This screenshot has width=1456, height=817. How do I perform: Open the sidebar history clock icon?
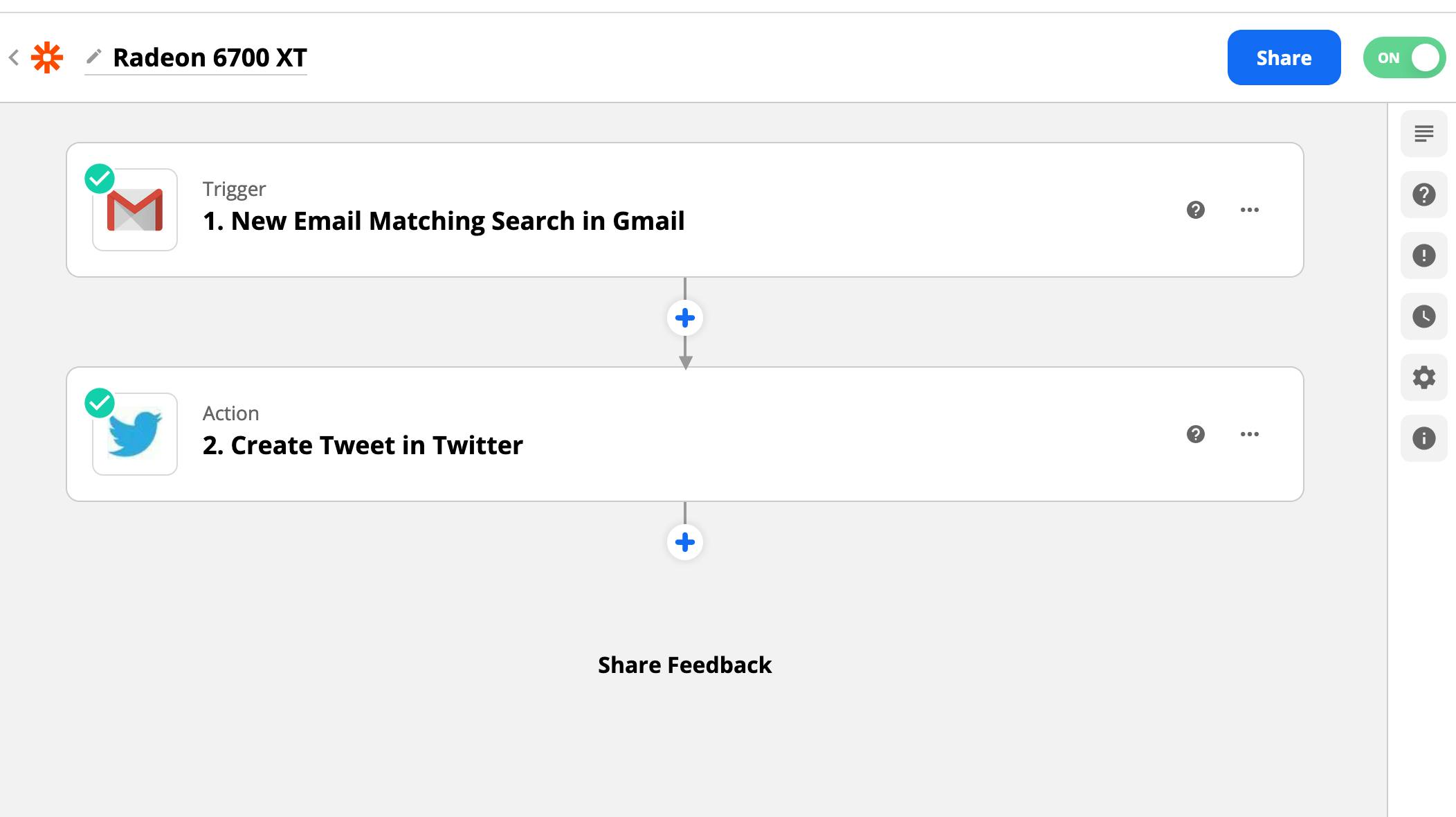[x=1423, y=316]
